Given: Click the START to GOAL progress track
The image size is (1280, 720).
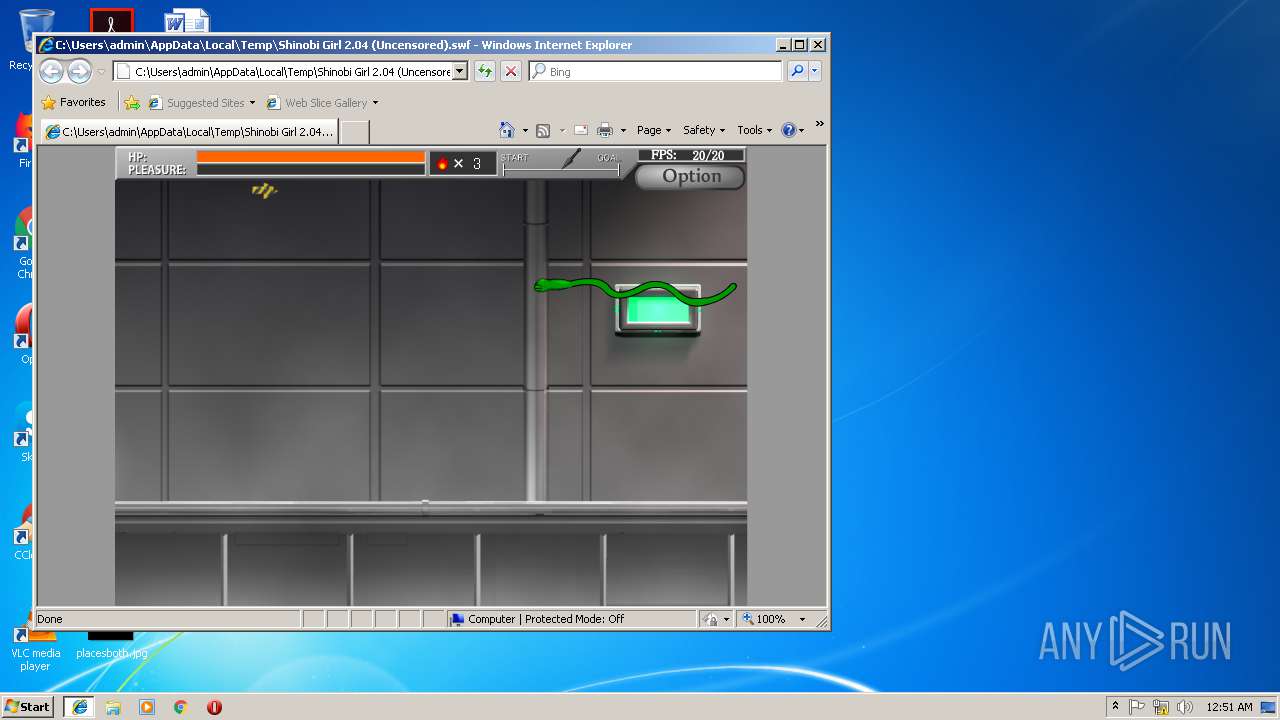Looking at the screenshot, I should [x=561, y=171].
